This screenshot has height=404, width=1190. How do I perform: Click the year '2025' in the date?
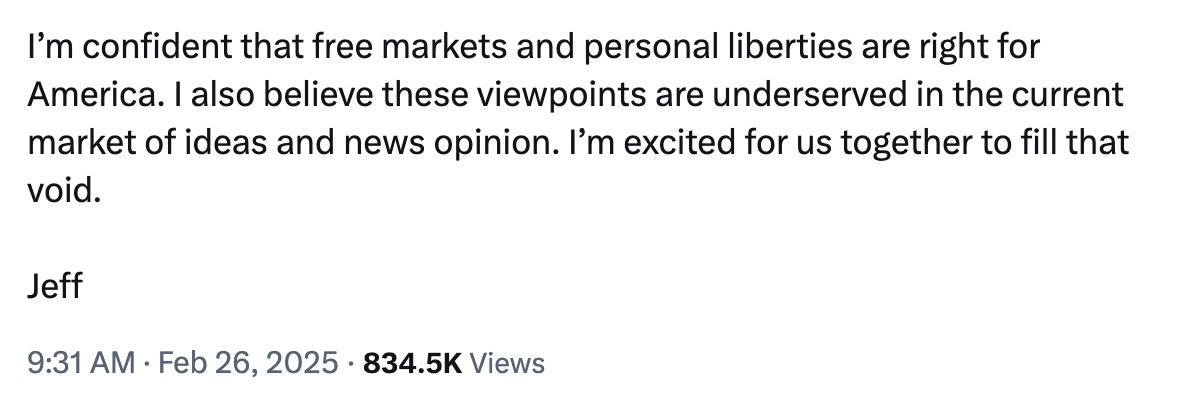pos(299,362)
